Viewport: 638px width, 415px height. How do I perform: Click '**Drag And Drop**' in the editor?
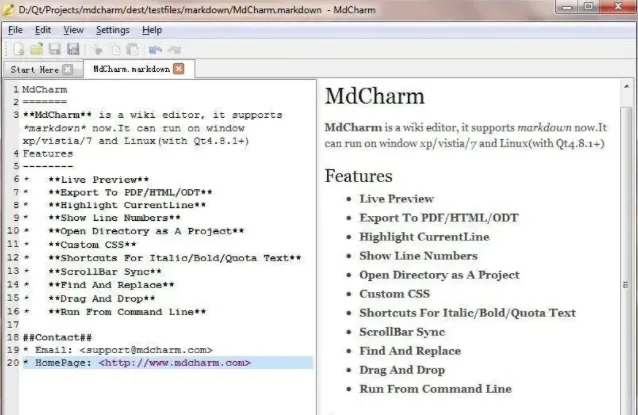tap(102, 298)
